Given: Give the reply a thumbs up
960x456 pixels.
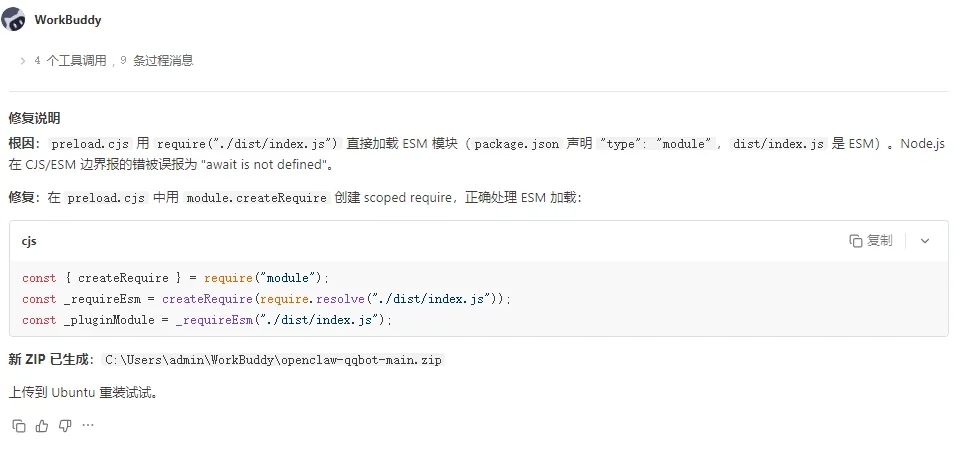Looking at the screenshot, I should tap(42, 426).
